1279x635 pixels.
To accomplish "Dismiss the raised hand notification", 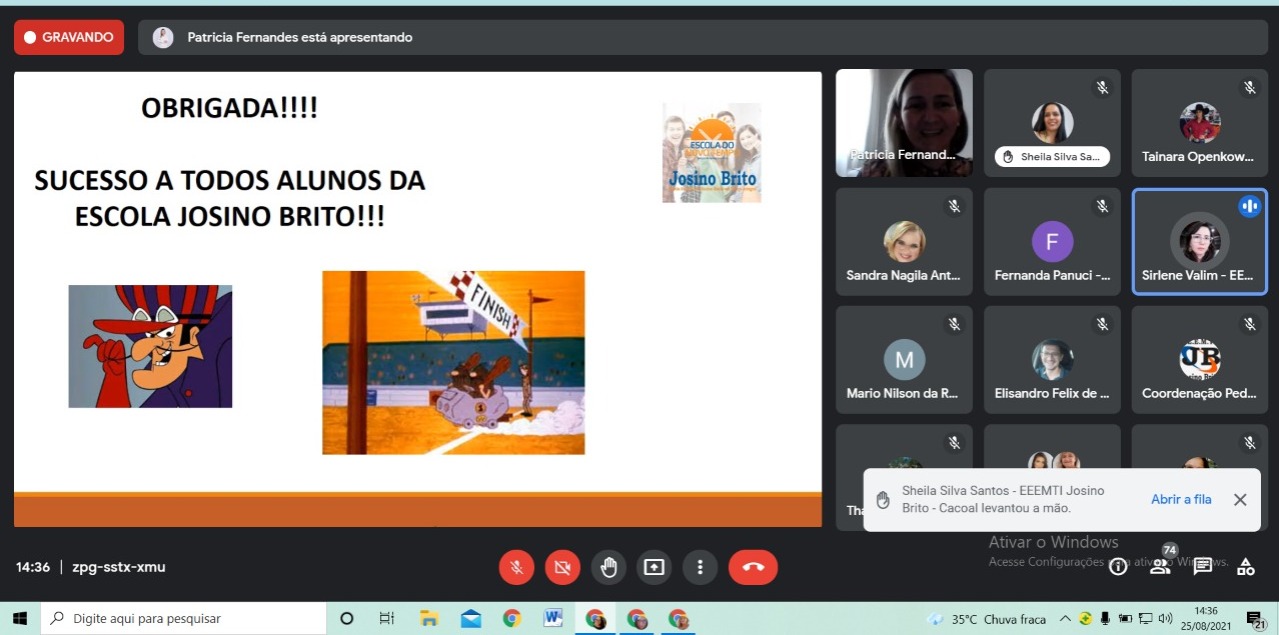I will click(1240, 499).
